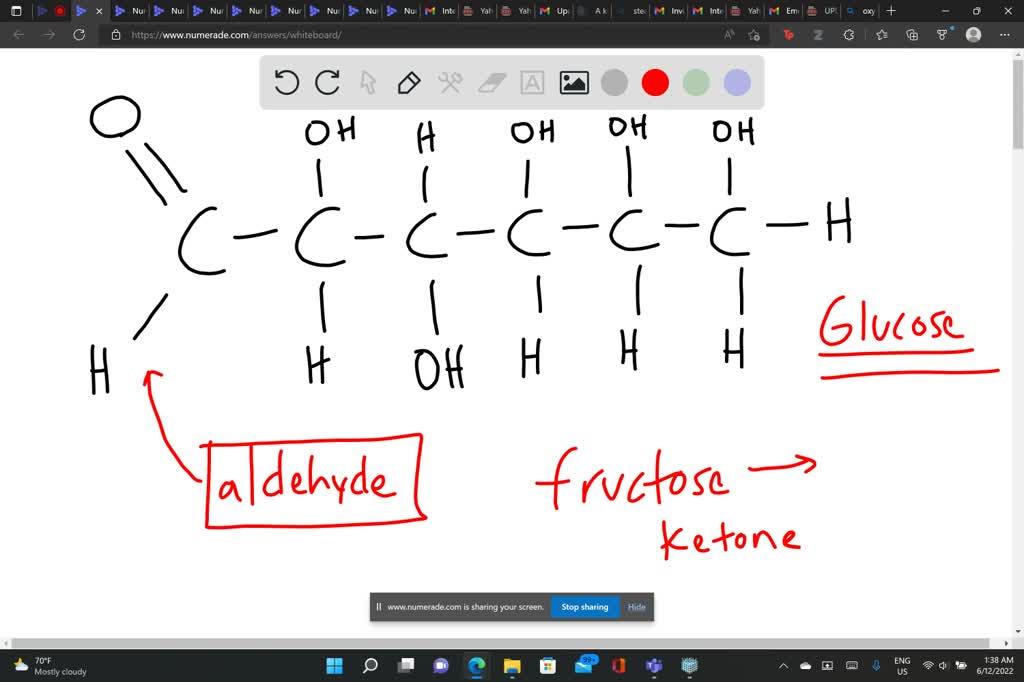Click the Hide link on the sharing banner
Viewport: 1024px width, 682px height.
(636, 606)
